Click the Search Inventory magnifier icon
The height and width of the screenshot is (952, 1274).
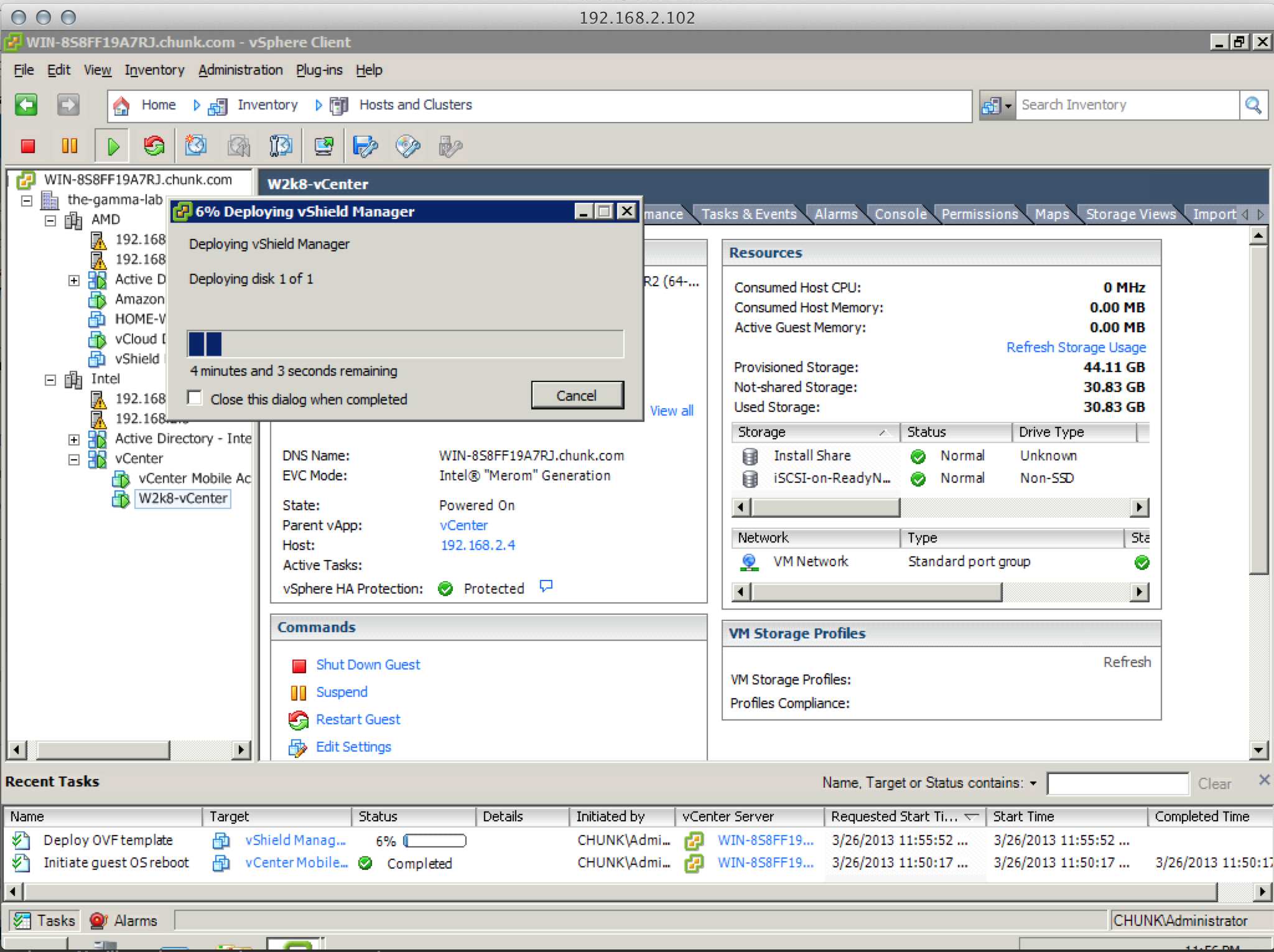pos(1253,105)
